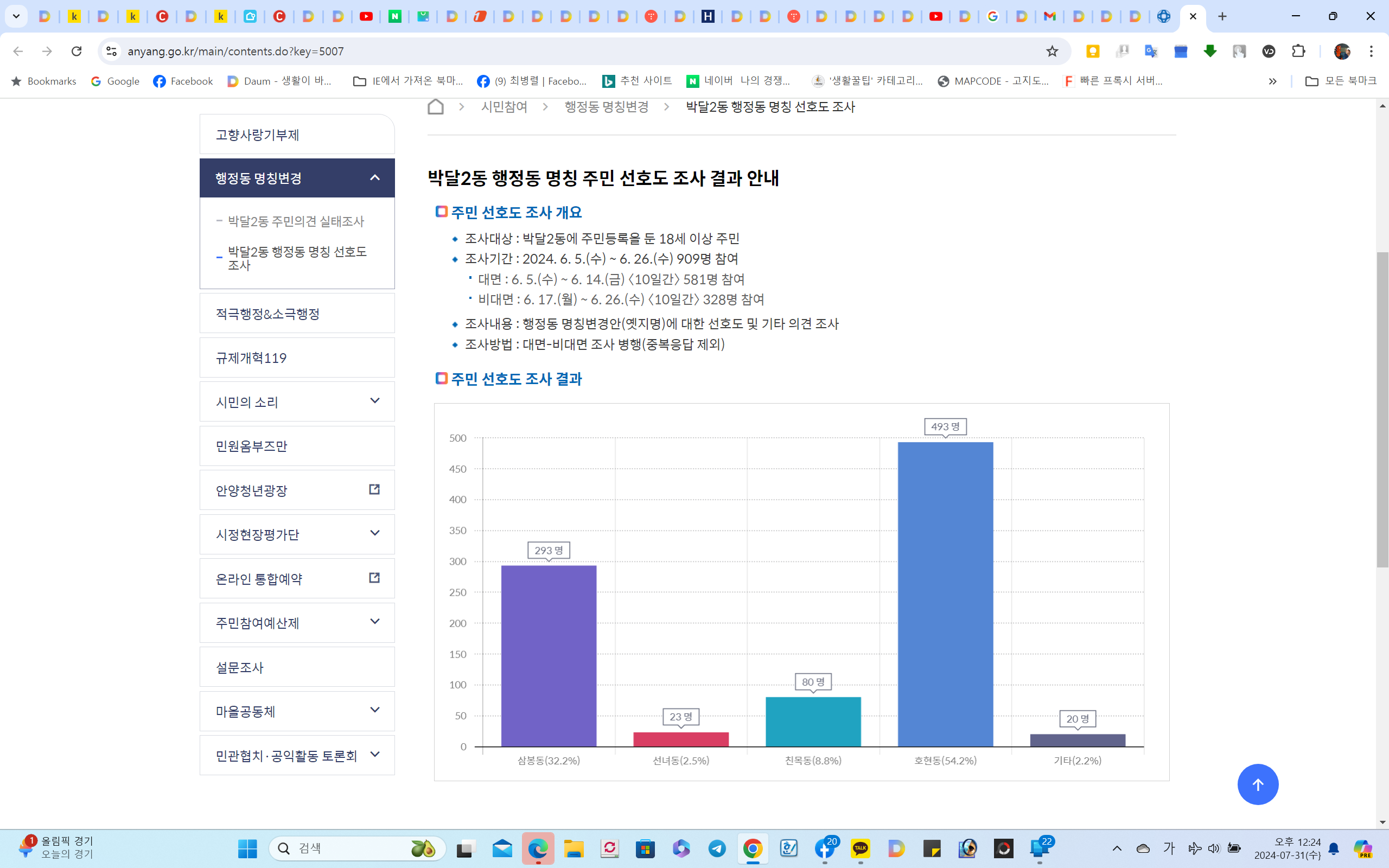
Task: Open the 설문조사 sidebar link
Action: 239,668
